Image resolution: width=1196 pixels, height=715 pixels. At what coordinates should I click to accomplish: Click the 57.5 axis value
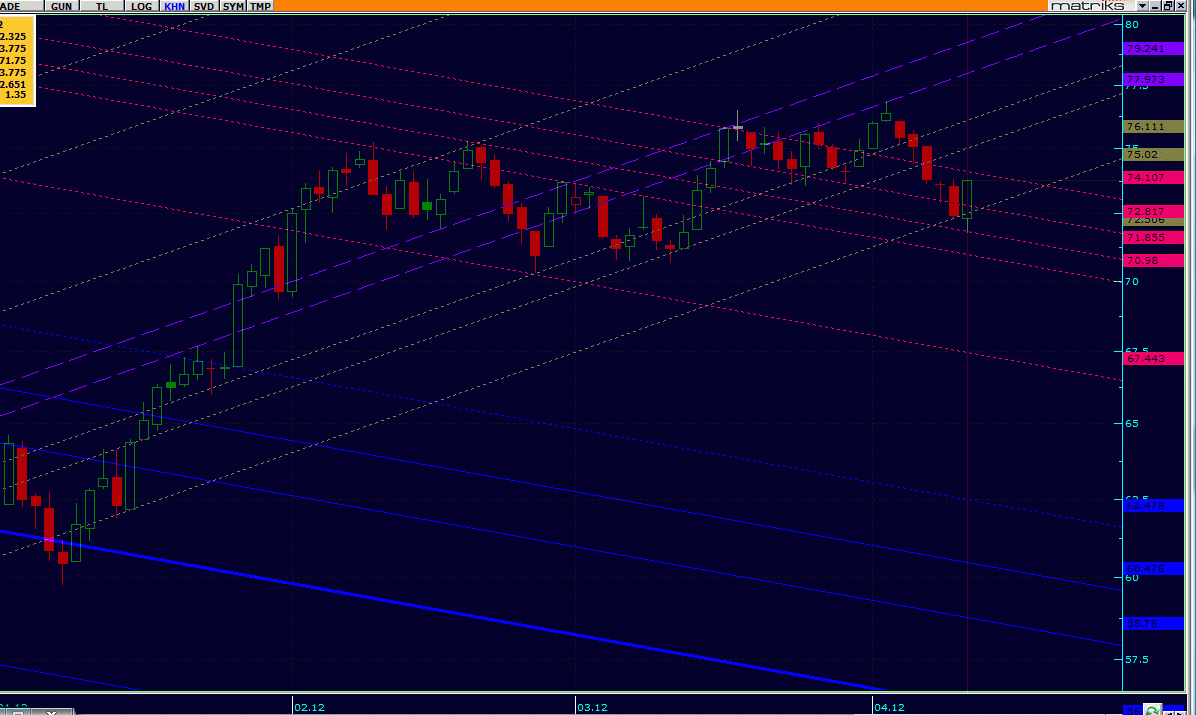[x=1137, y=659]
